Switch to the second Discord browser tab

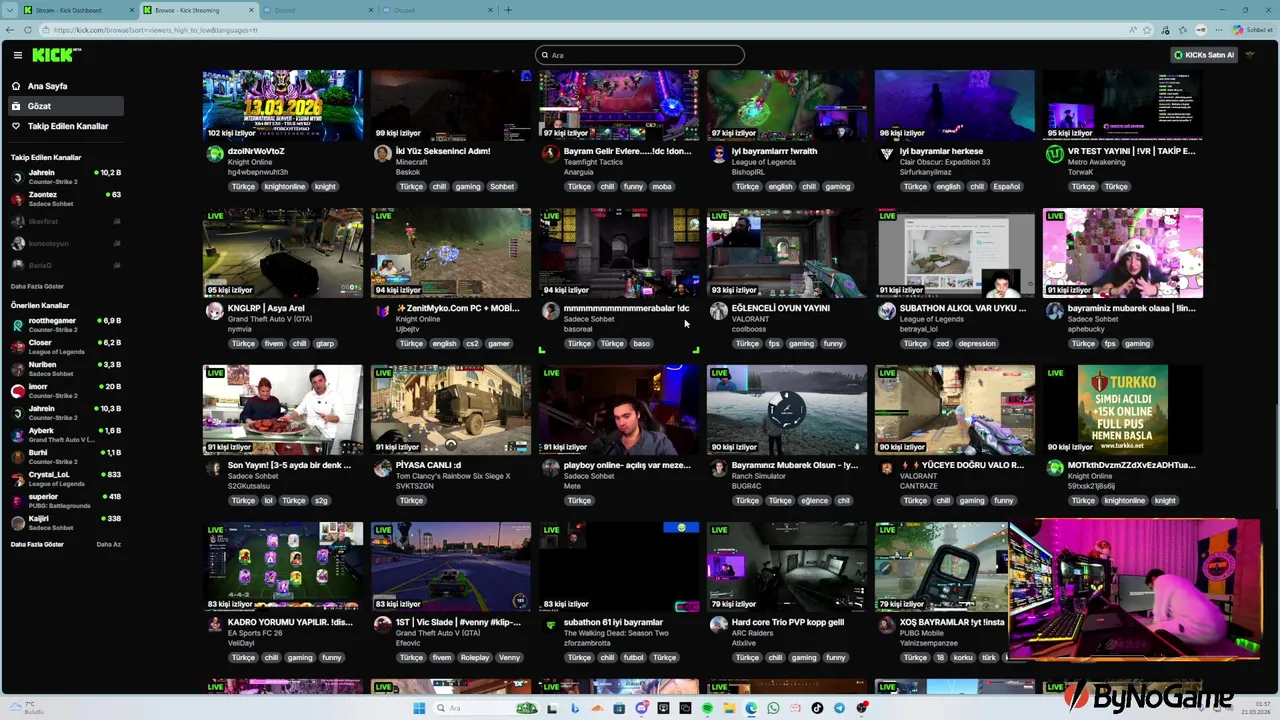[435, 10]
